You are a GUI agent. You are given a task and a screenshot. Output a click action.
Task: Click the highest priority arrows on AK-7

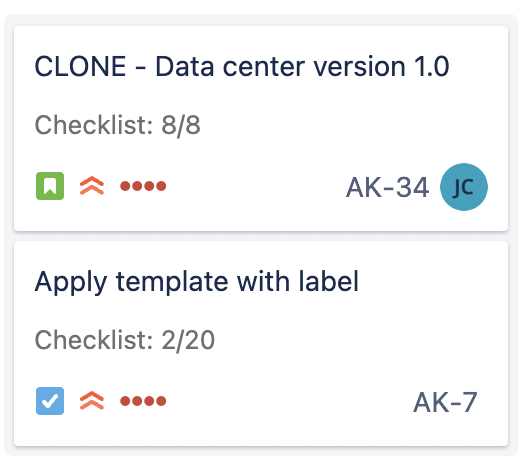pyautogui.click(x=92, y=401)
